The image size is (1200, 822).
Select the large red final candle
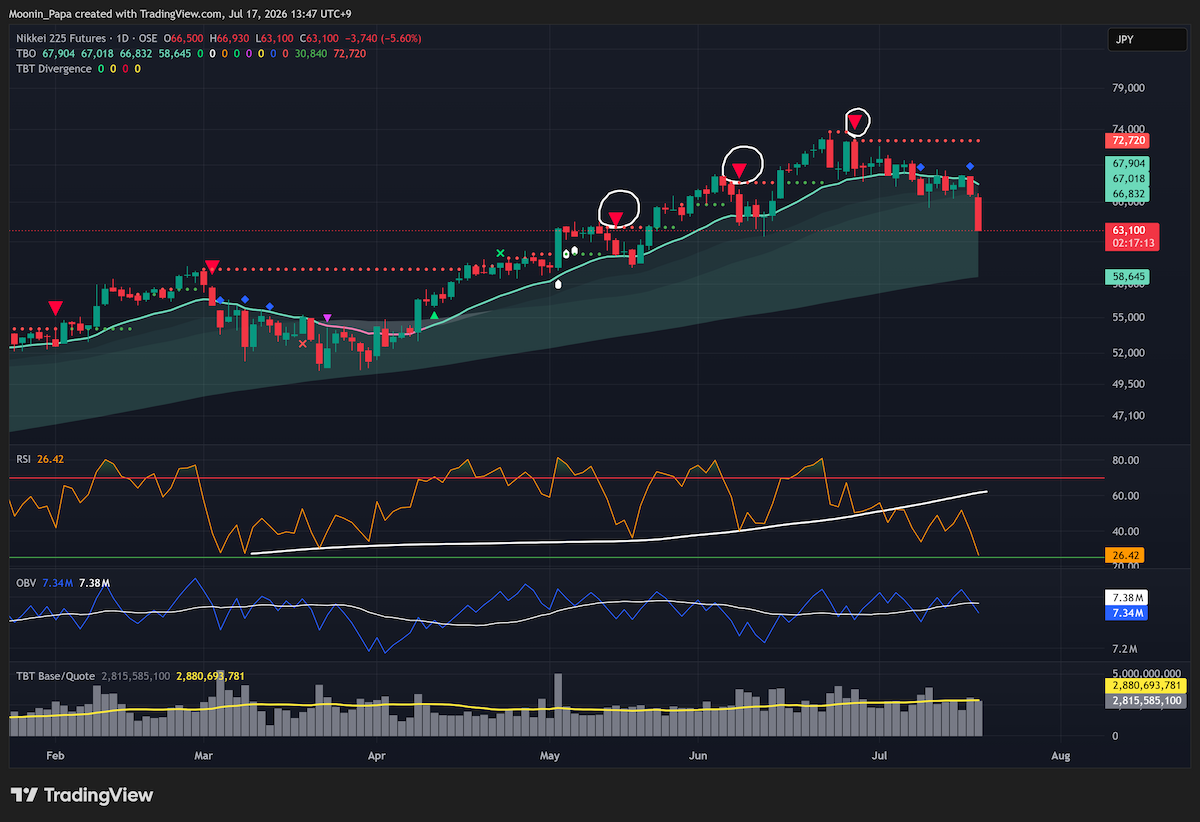pos(978,214)
